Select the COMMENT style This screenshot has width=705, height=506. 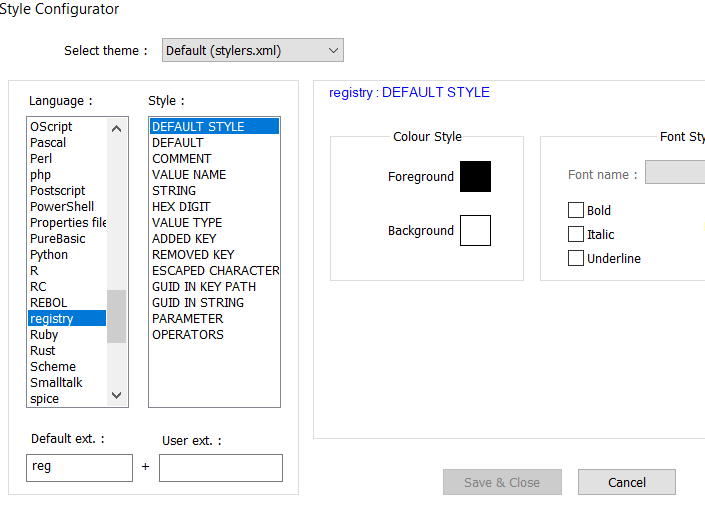181,158
